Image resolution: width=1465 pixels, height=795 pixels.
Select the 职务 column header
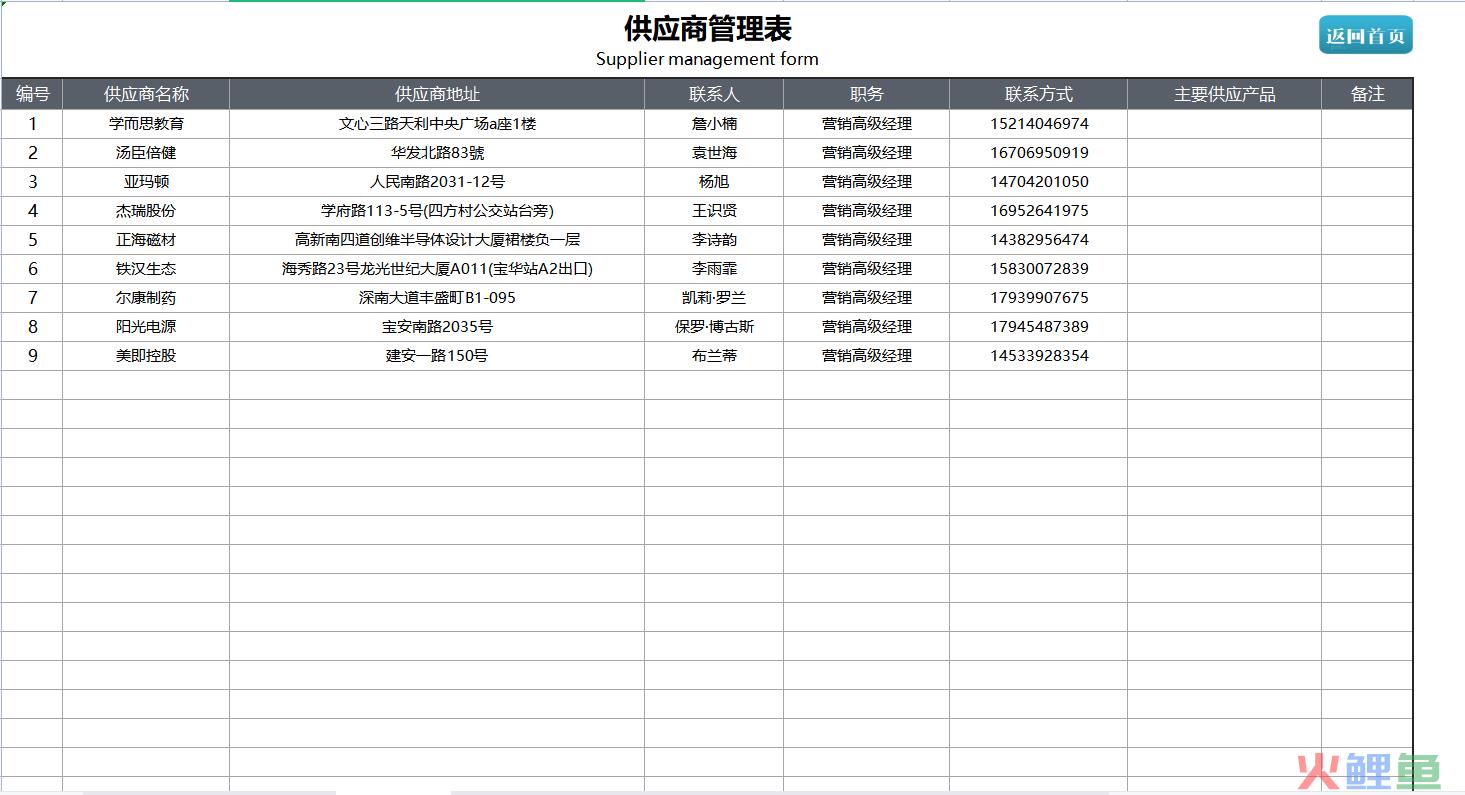tap(867, 94)
